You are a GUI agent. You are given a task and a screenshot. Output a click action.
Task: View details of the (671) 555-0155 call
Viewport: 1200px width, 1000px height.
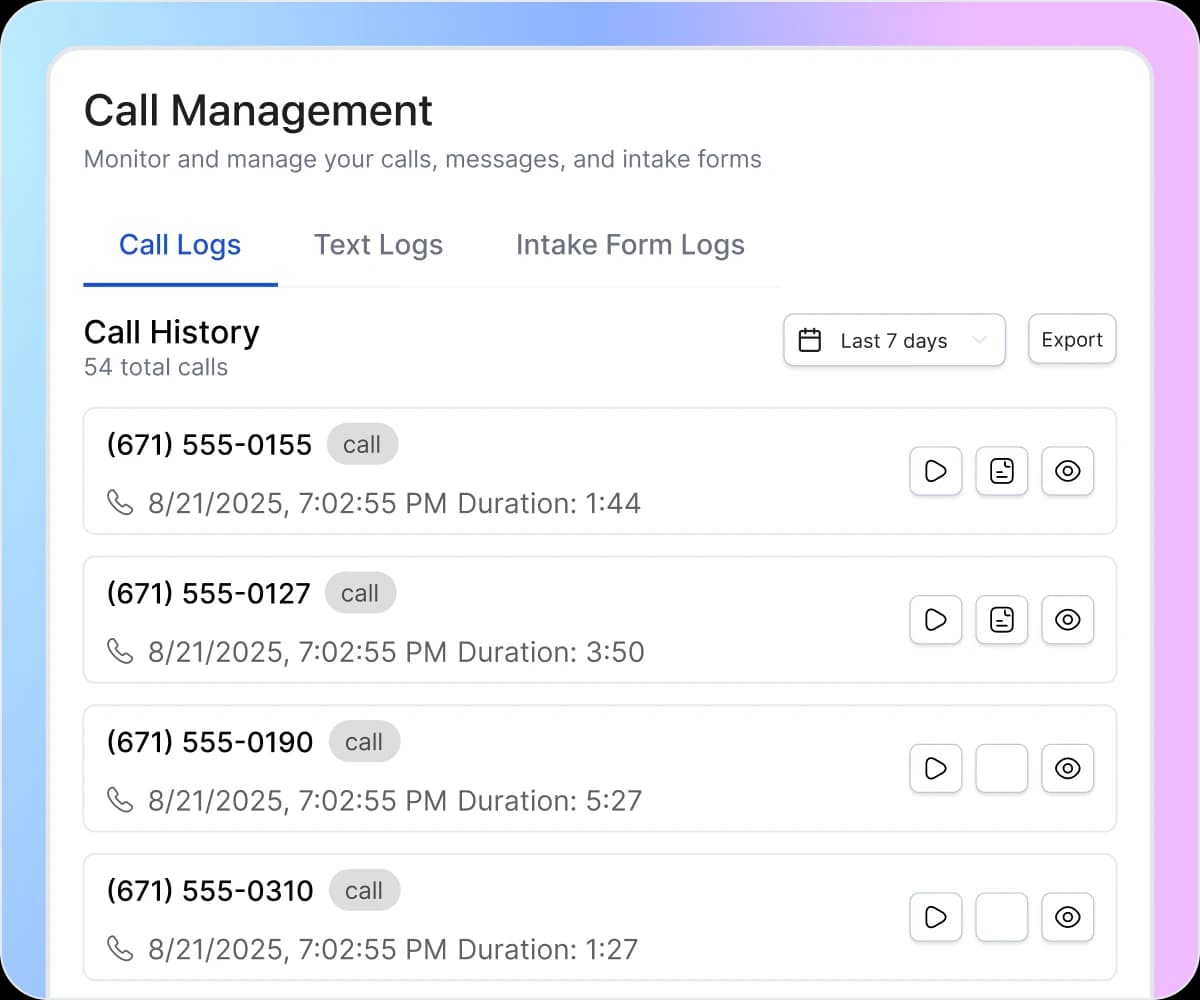1067,471
